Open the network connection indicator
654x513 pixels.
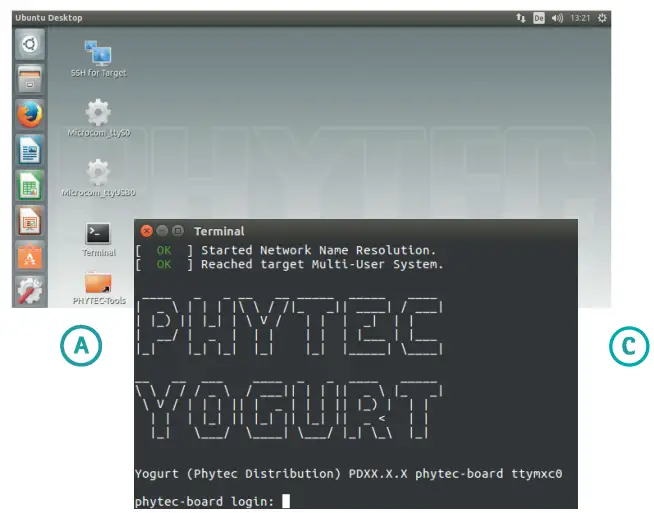click(x=521, y=18)
